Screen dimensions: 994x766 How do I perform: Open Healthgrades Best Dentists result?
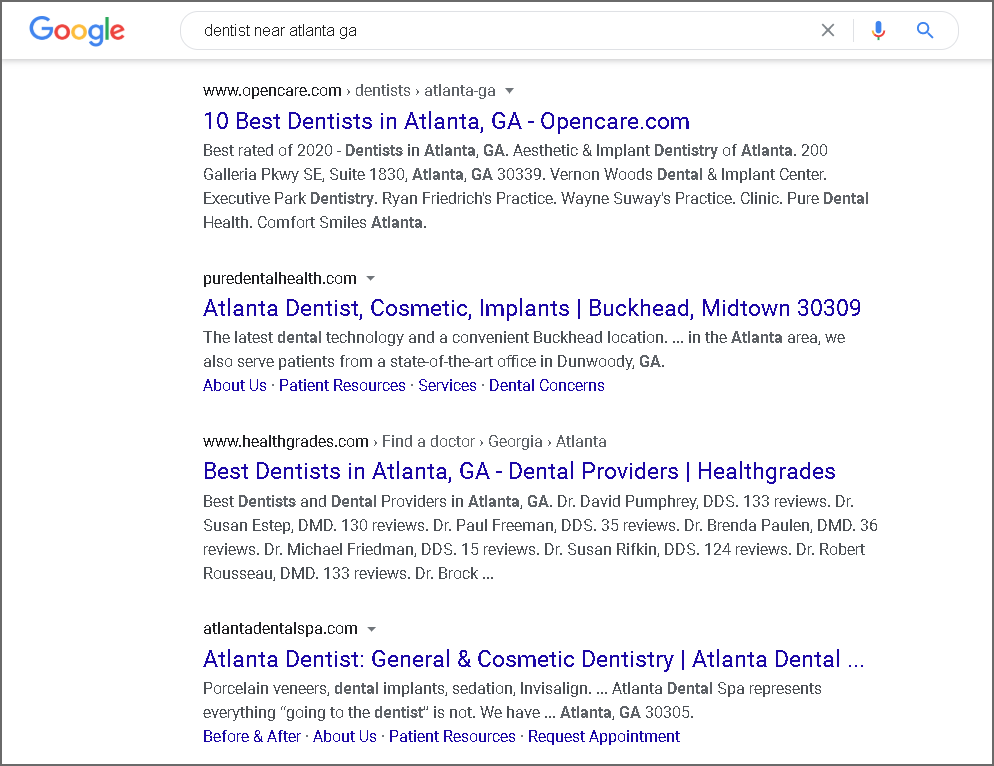519,471
